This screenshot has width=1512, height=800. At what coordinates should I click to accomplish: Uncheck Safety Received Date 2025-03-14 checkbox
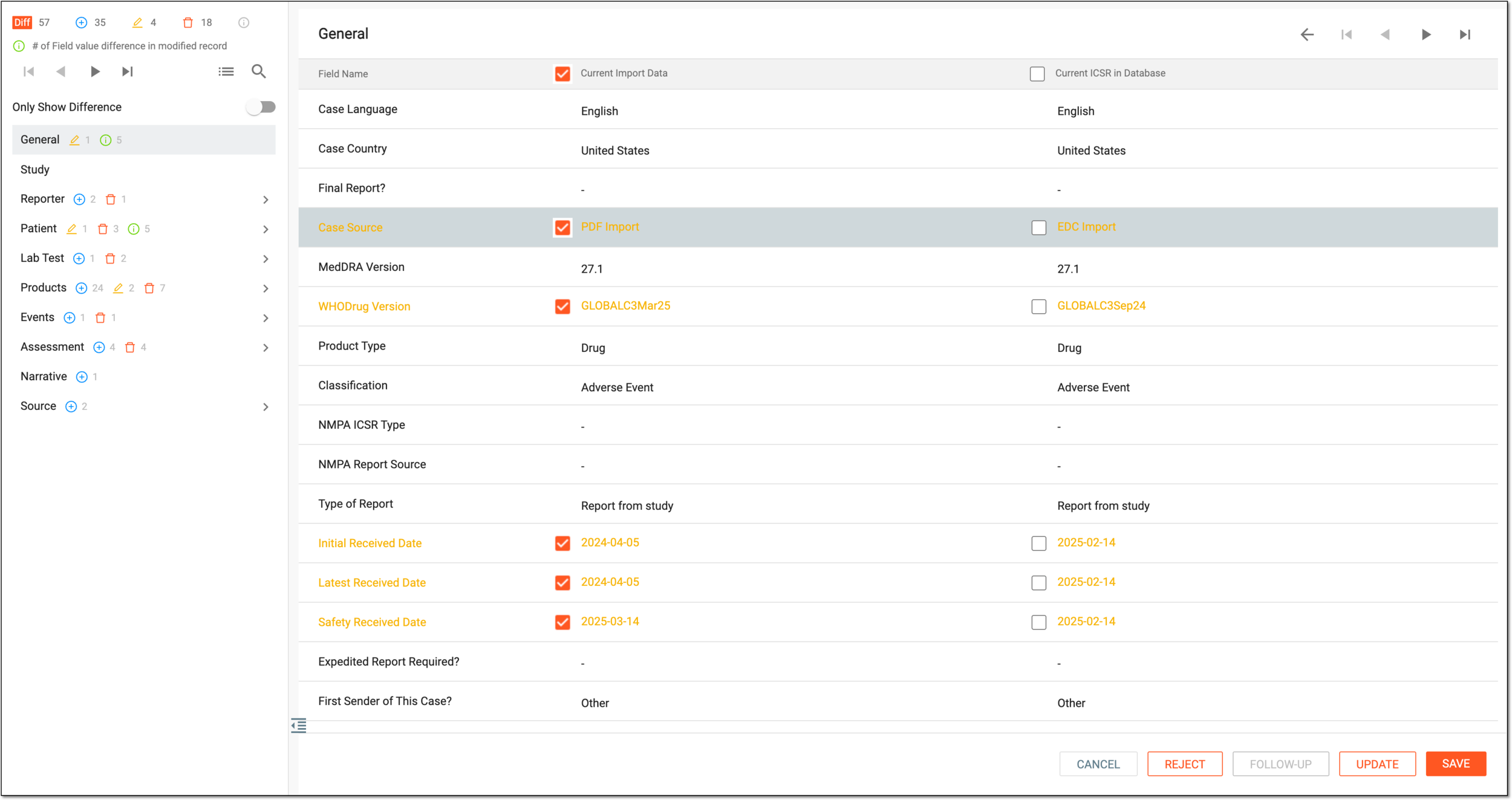tap(562, 622)
